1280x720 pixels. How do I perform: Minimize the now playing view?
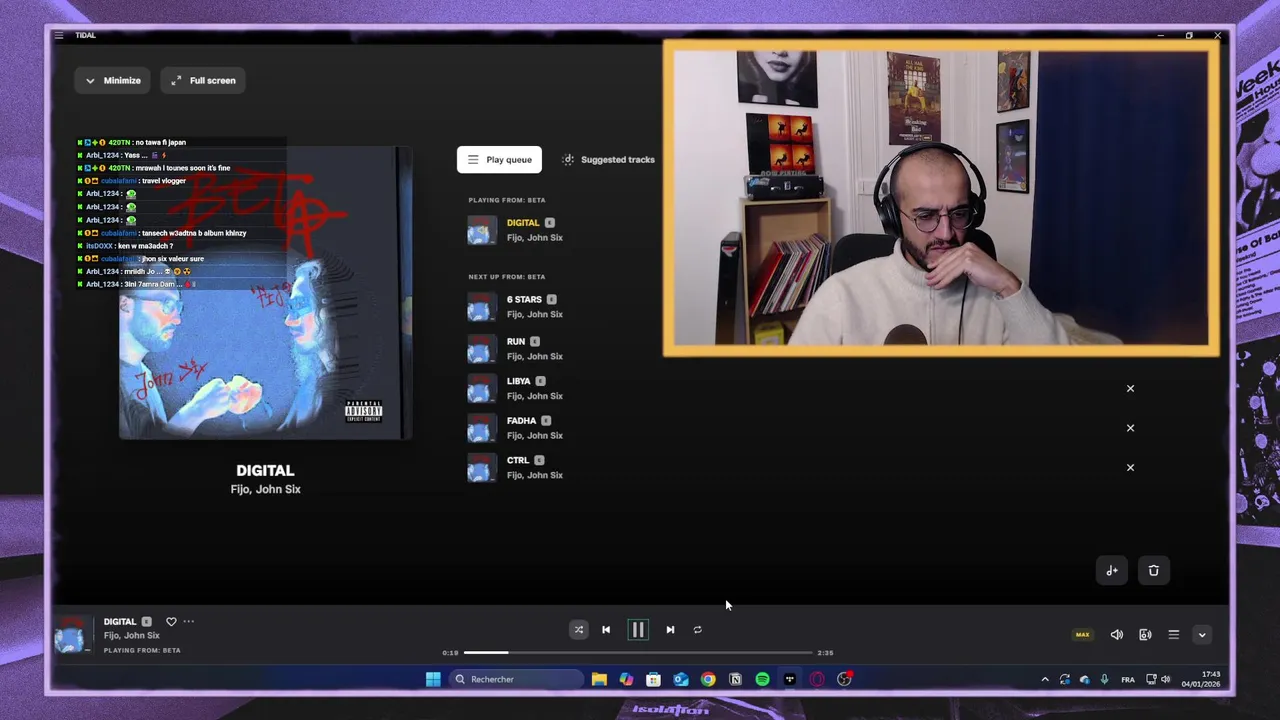[x=113, y=80]
